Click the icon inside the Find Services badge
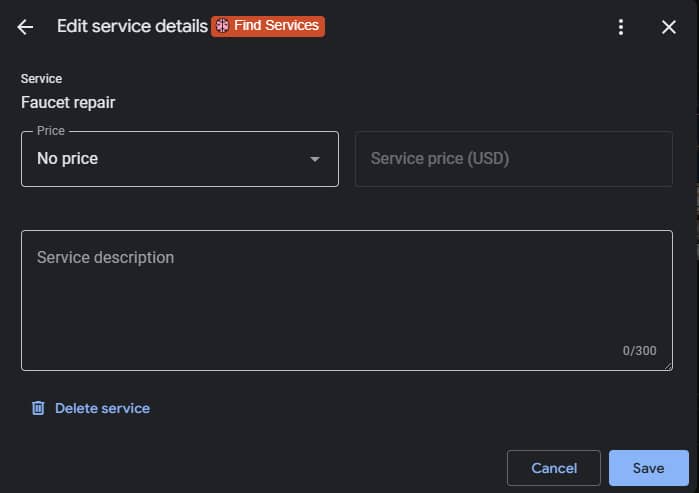This screenshot has height=493, width=699. point(222,26)
